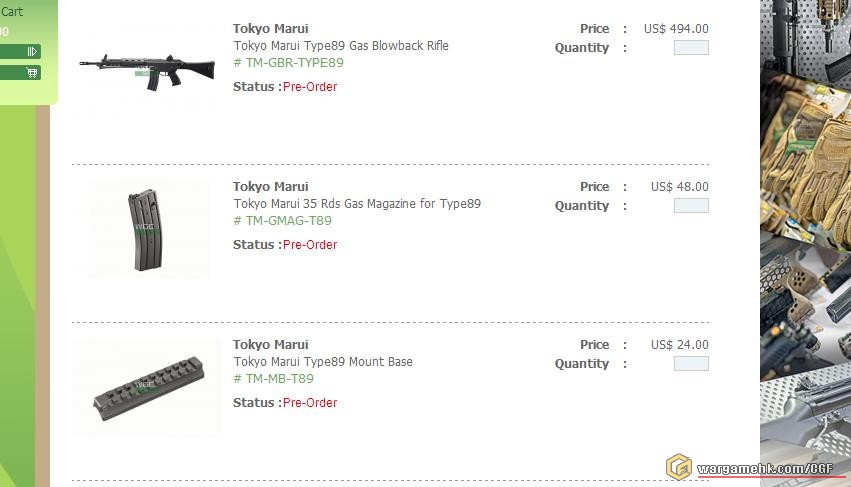Open the 35 Rds Gas Magazine for Type89 link
Screen dimensions: 851x487
click(357, 204)
